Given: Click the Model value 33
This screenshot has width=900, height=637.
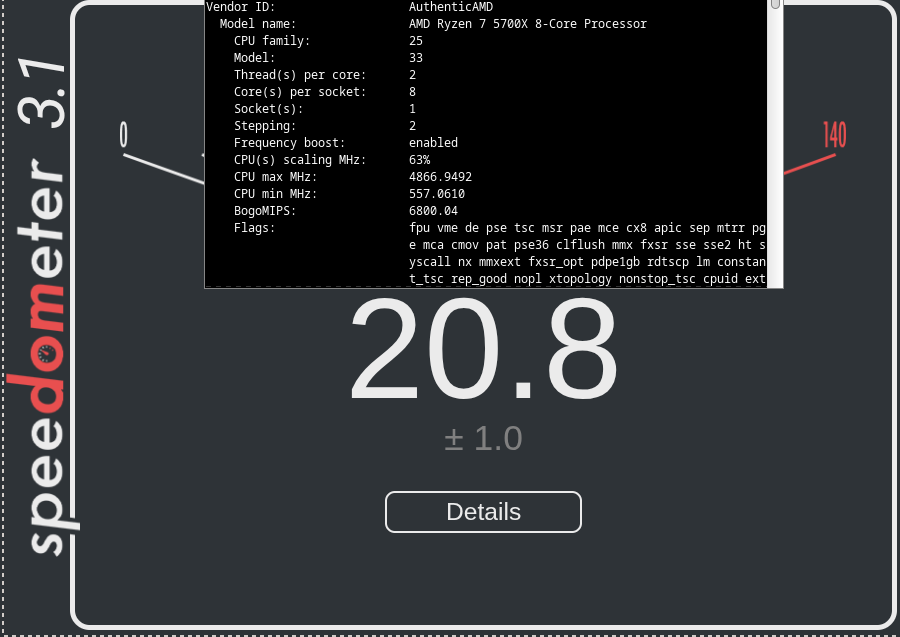Looking at the screenshot, I should [x=416, y=58].
